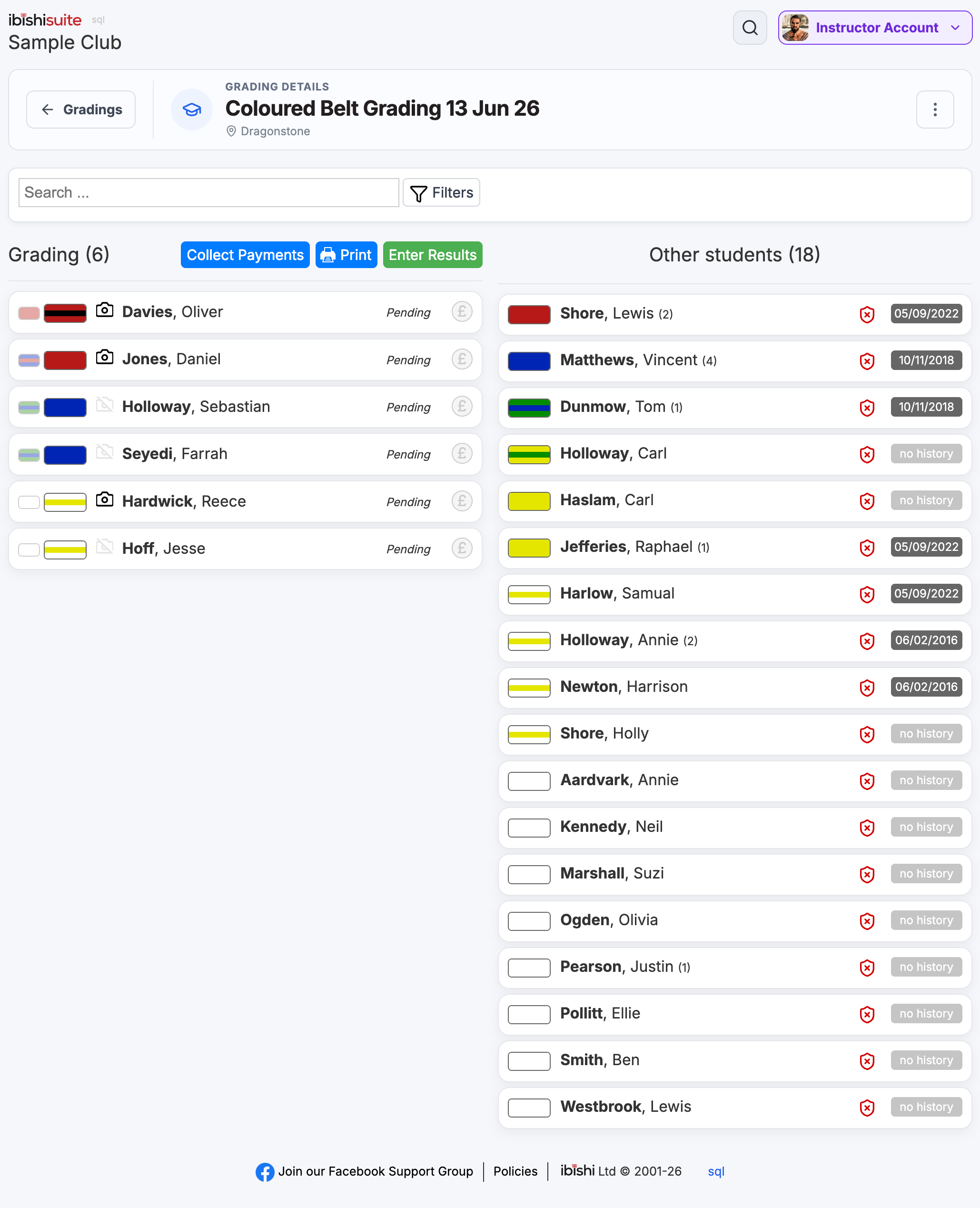Click 10/11/2018 date badge for Matthews, Vincent

click(926, 360)
